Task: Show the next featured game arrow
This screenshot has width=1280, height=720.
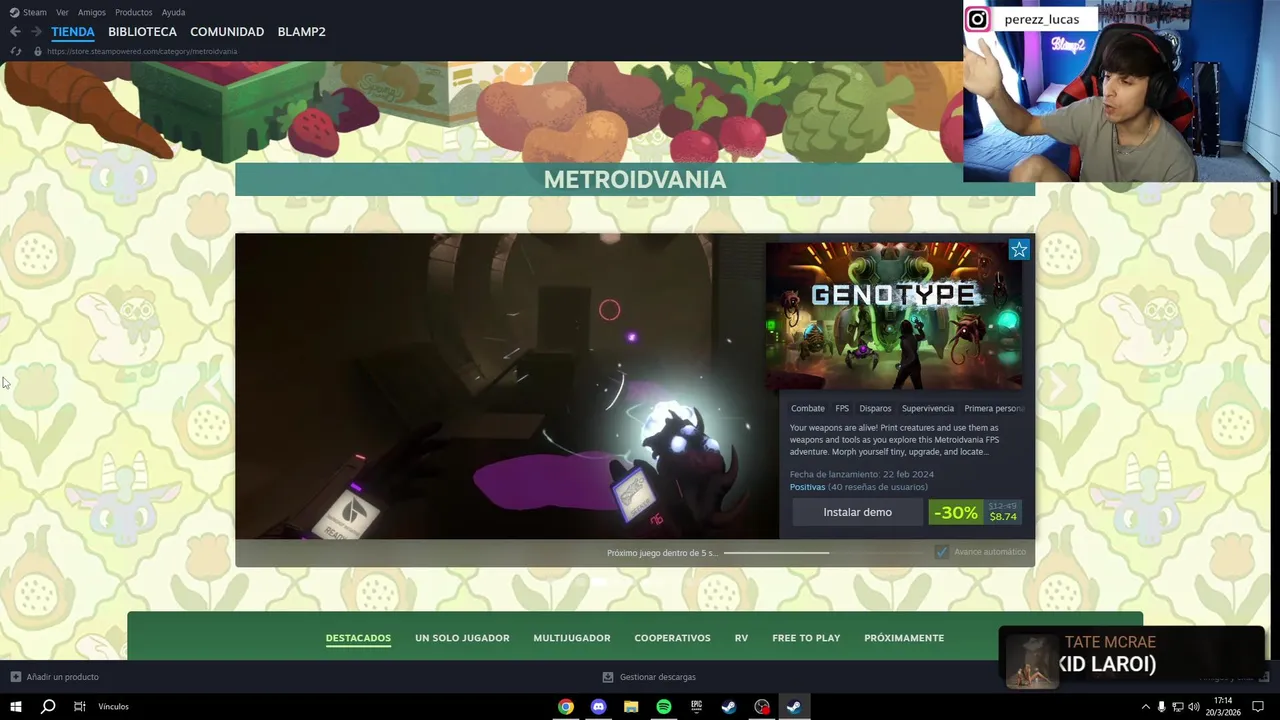Action: coord(1057,386)
